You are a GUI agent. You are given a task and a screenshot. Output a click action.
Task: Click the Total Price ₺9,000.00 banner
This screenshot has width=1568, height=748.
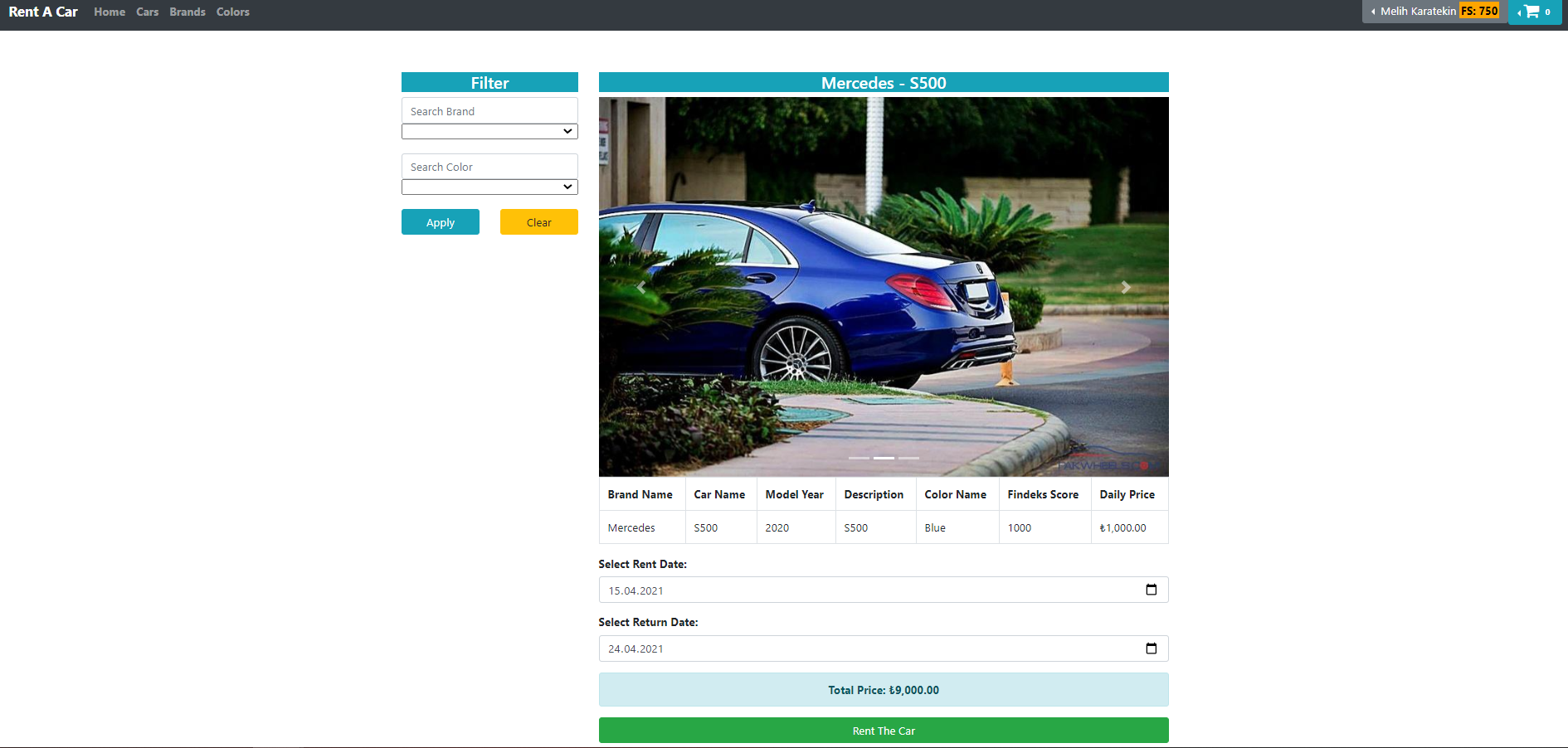click(x=884, y=690)
